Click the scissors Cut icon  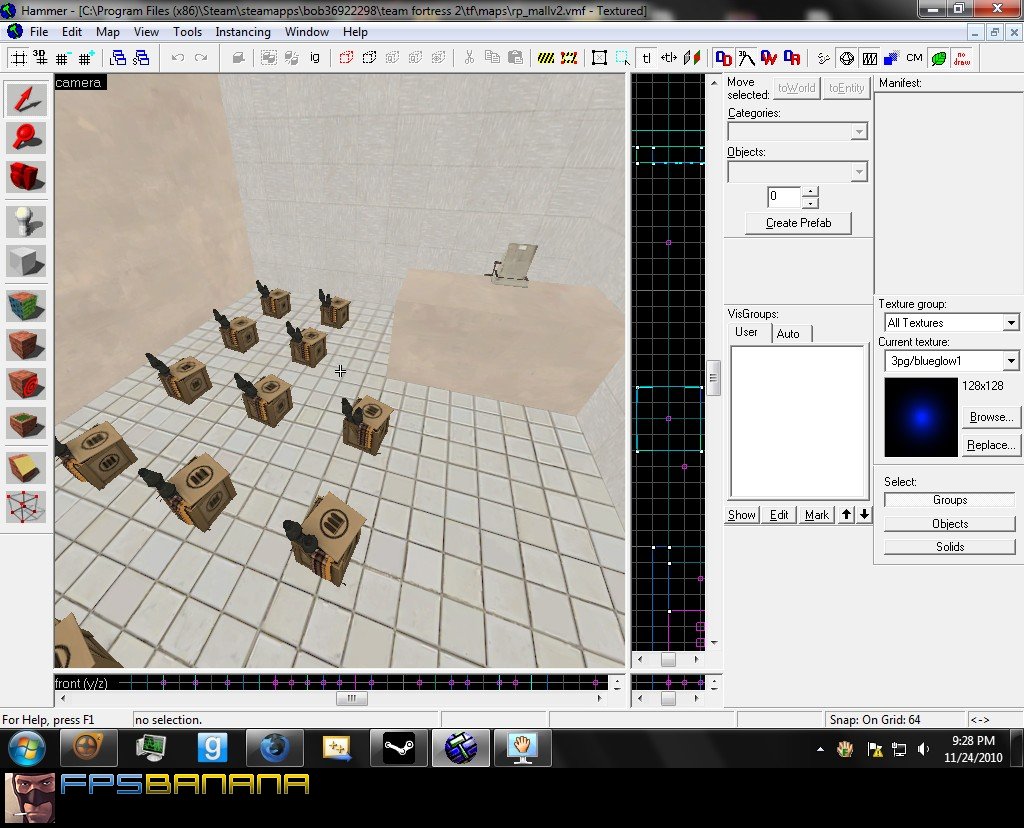(469, 58)
